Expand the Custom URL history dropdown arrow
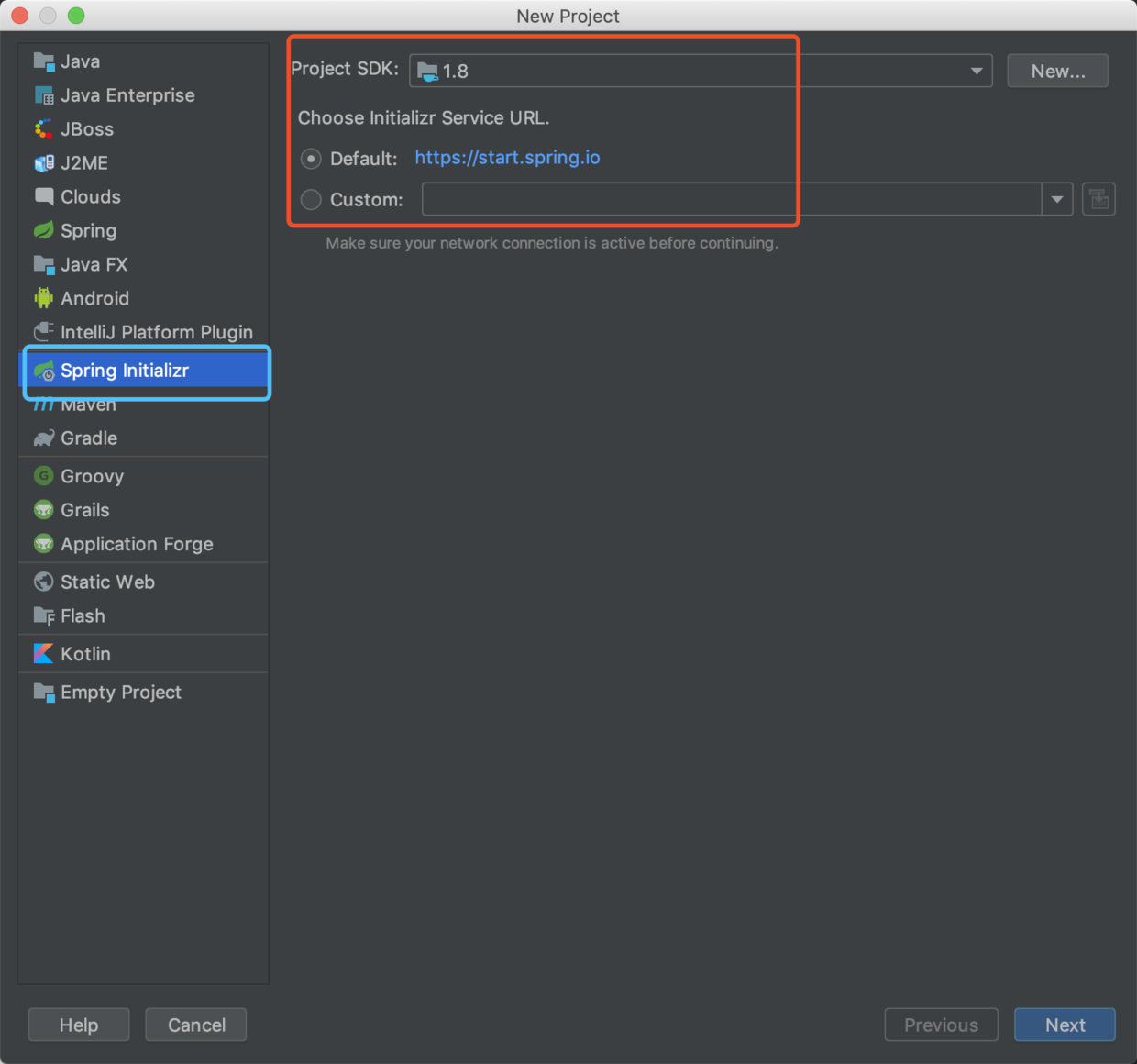Image resolution: width=1137 pixels, height=1064 pixels. tap(1057, 199)
